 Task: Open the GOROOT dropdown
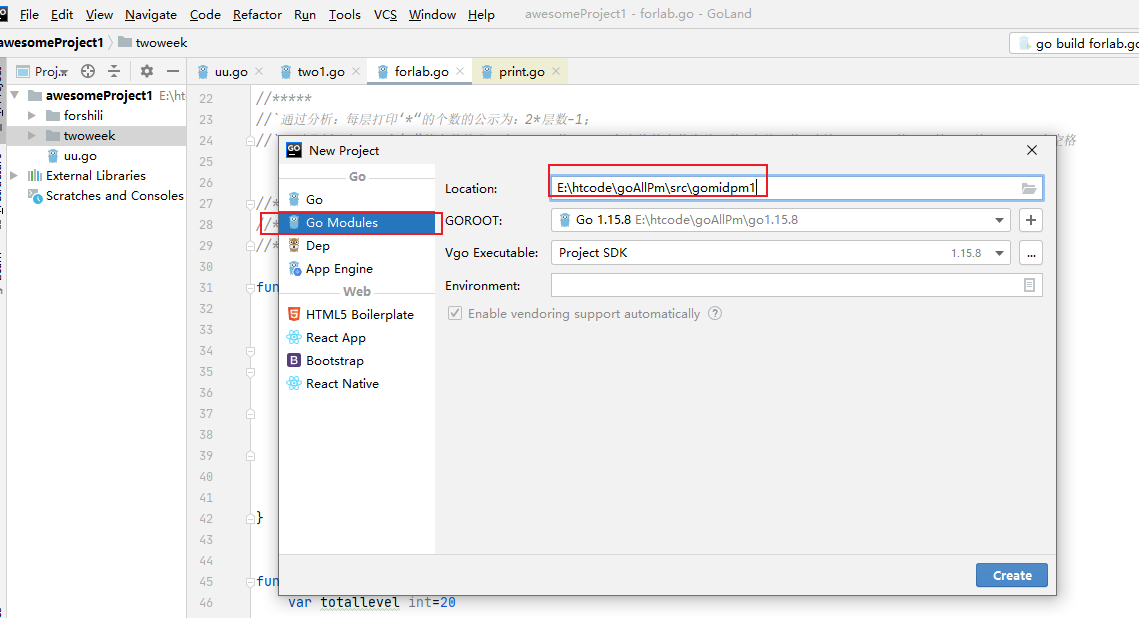1000,220
